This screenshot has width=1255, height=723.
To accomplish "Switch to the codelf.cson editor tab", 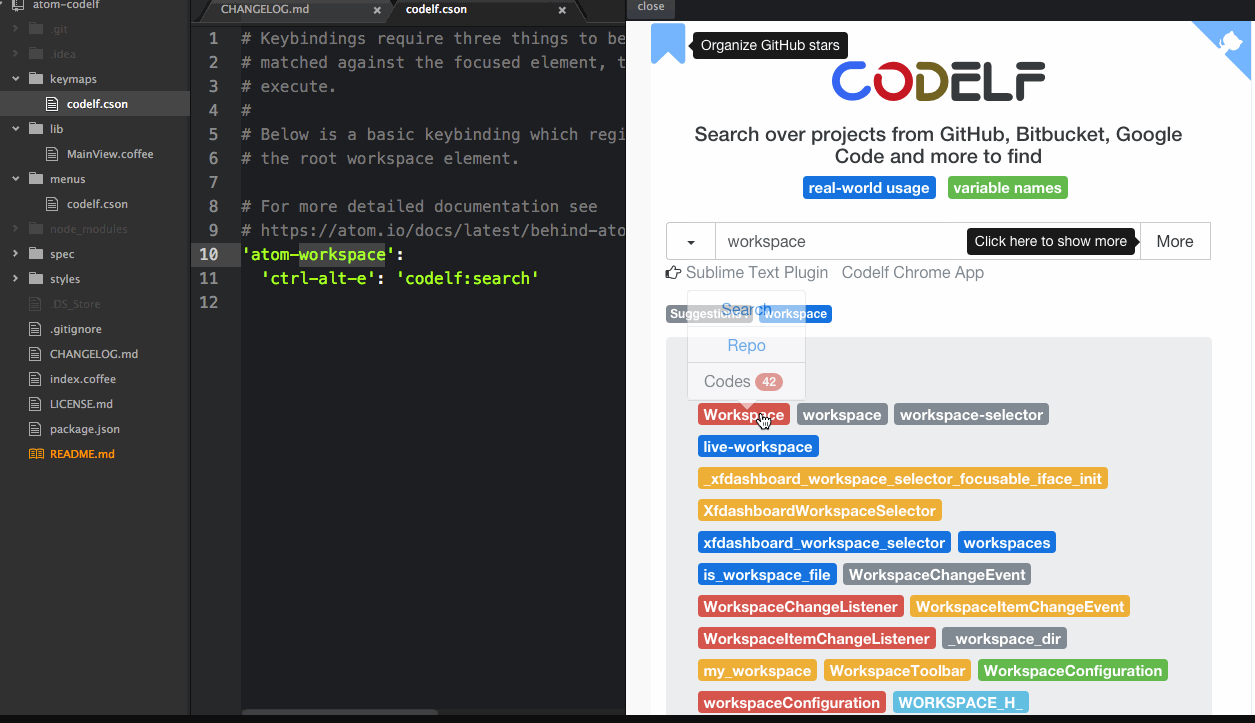I will [x=436, y=10].
